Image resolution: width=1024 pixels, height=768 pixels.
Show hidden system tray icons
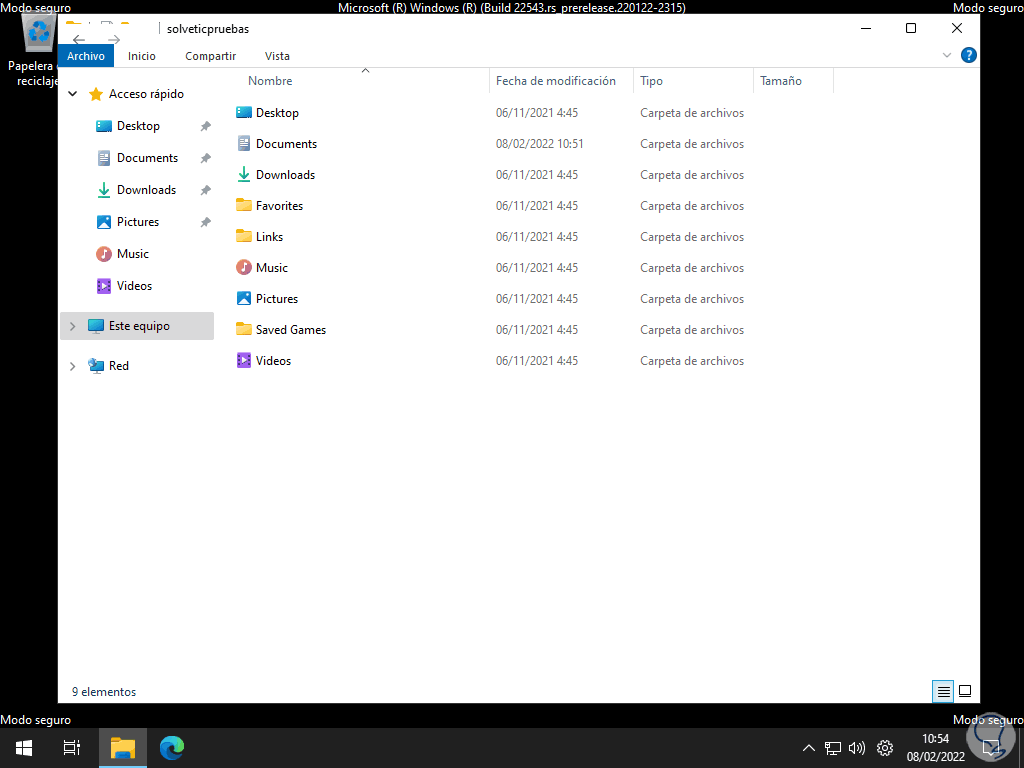click(x=808, y=748)
